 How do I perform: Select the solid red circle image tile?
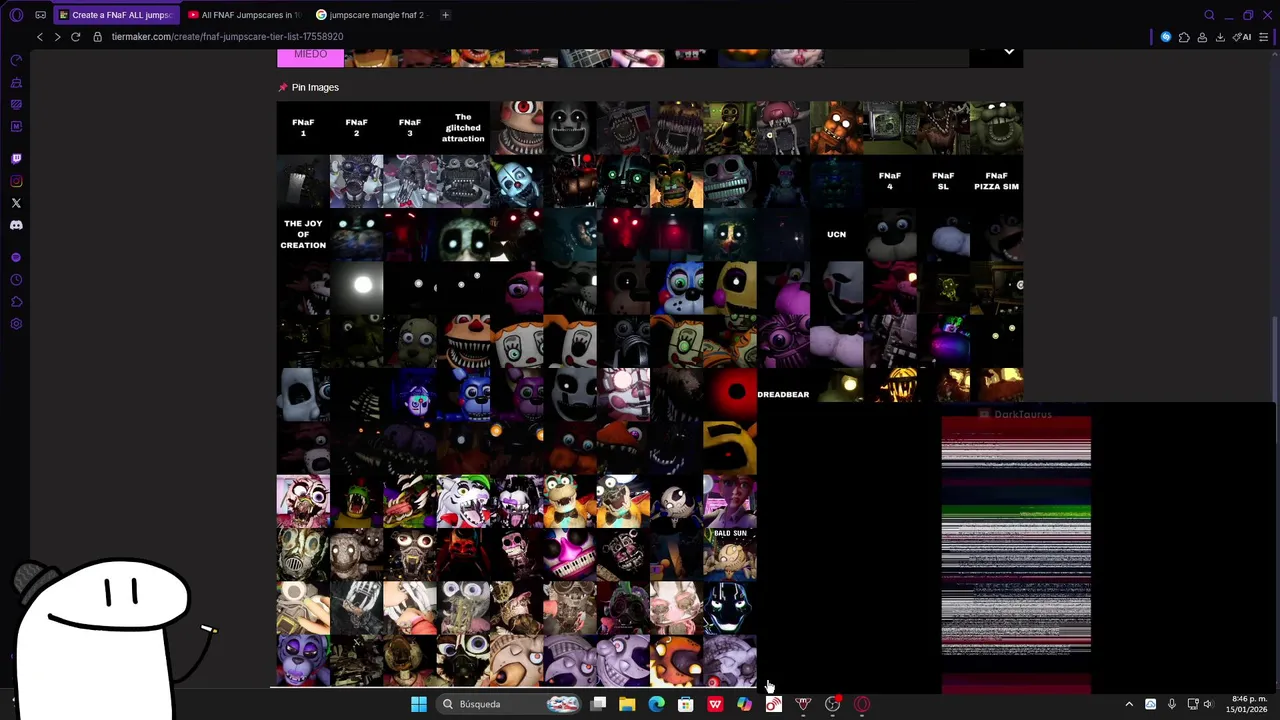click(730, 394)
